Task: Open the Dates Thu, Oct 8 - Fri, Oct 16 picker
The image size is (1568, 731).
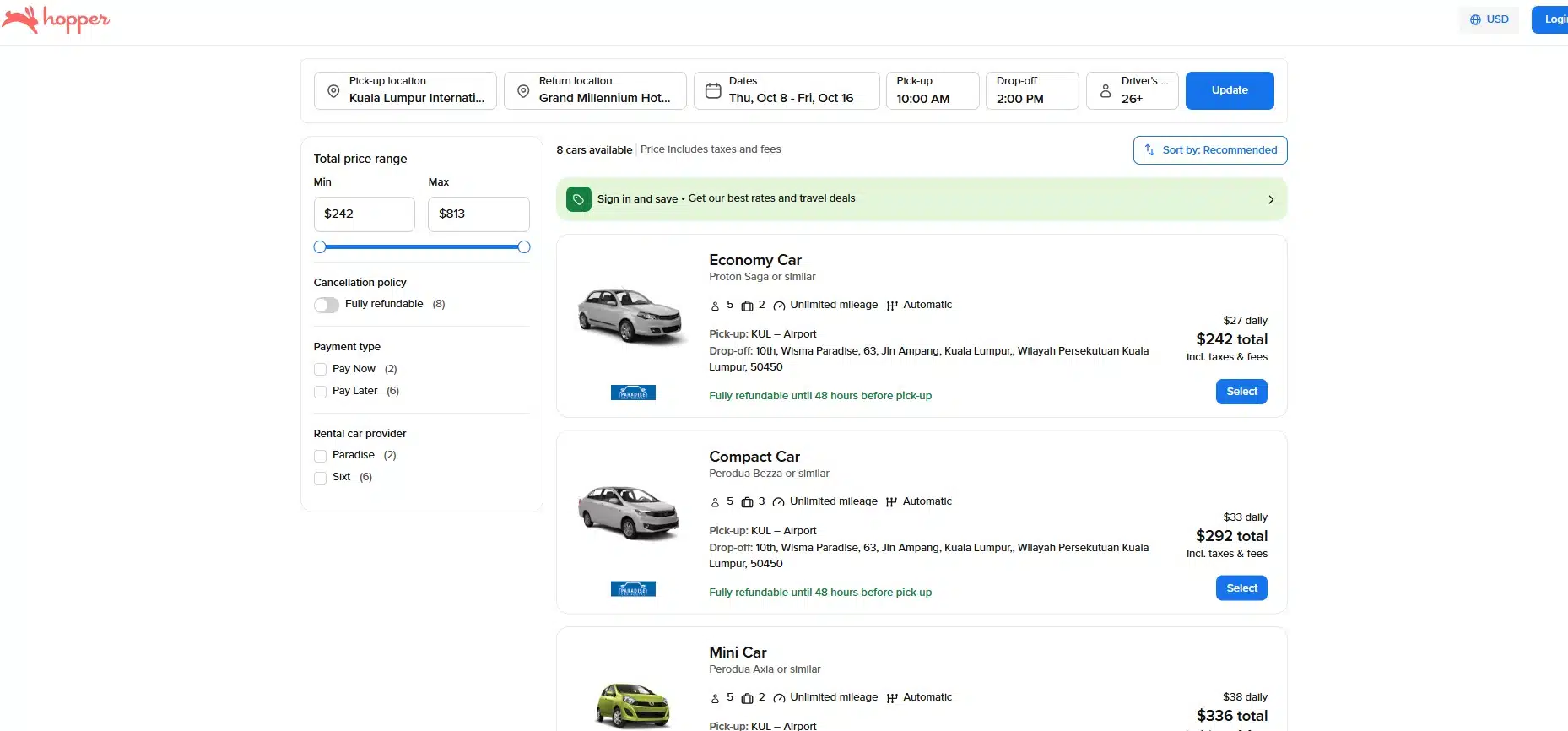Action: 787,90
